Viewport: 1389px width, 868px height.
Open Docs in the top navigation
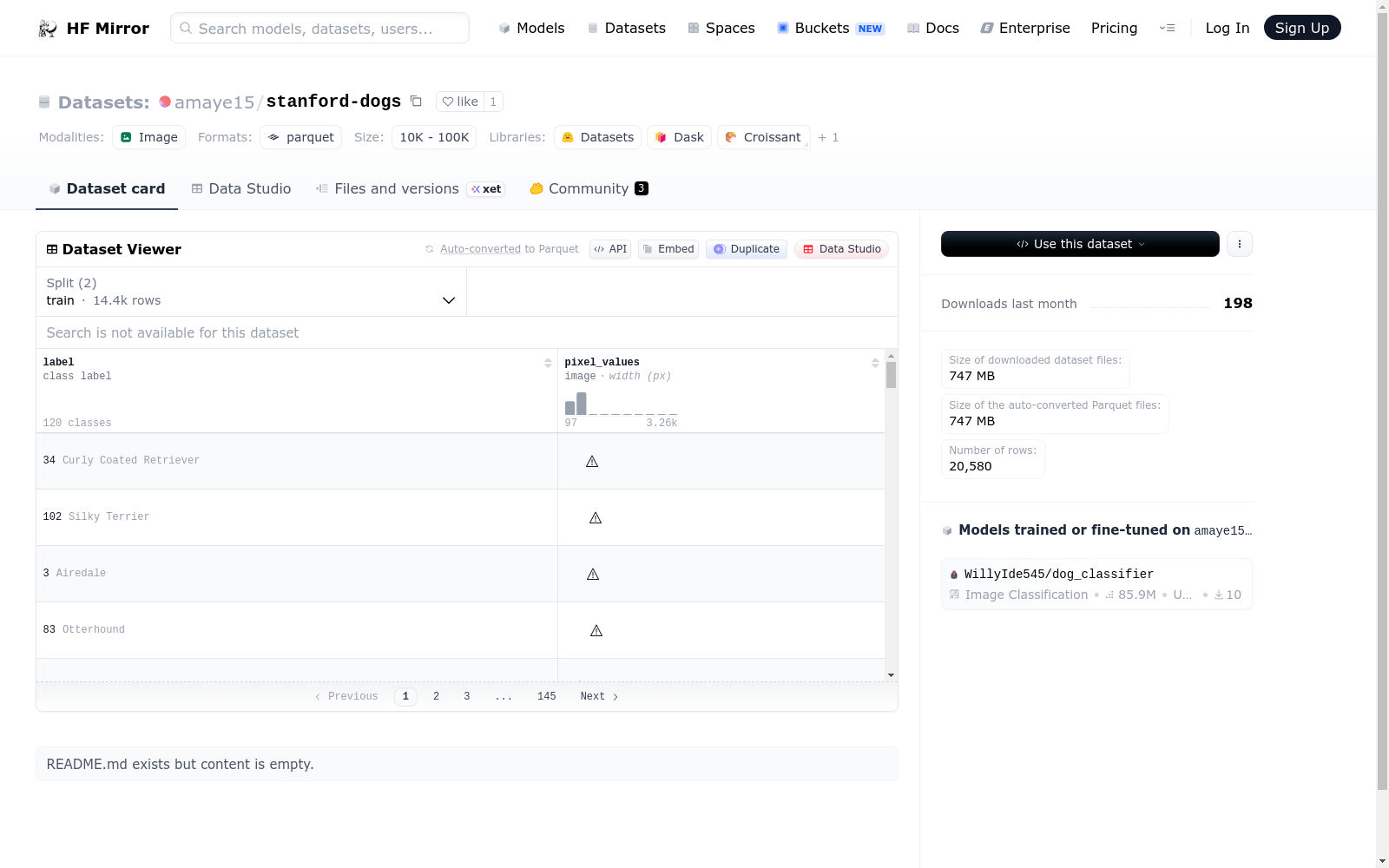933,28
